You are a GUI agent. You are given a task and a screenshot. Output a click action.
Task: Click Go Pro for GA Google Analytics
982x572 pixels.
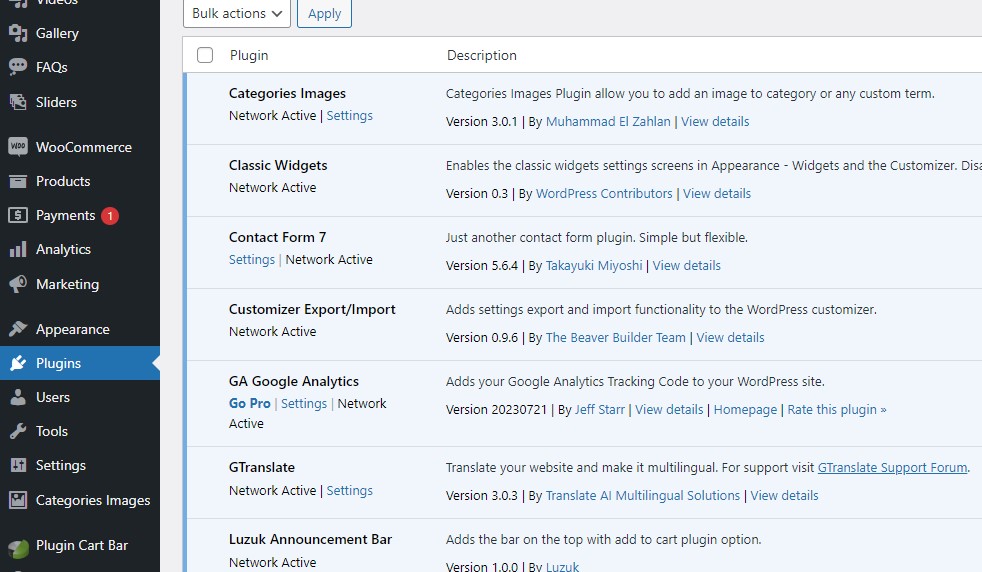[x=249, y=403]
